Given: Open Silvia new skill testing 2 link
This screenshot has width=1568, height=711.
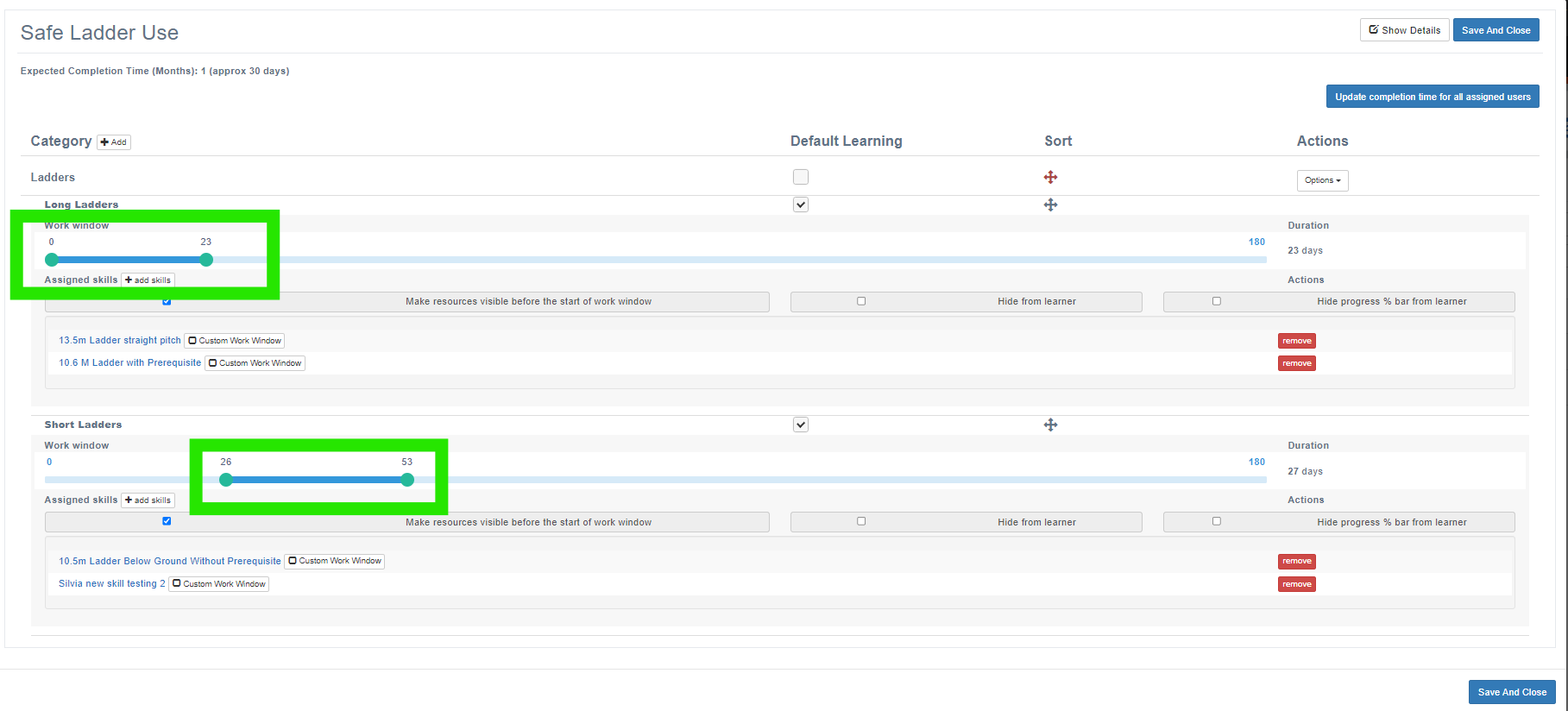Looking at the screenshot, I should [112, 584].
